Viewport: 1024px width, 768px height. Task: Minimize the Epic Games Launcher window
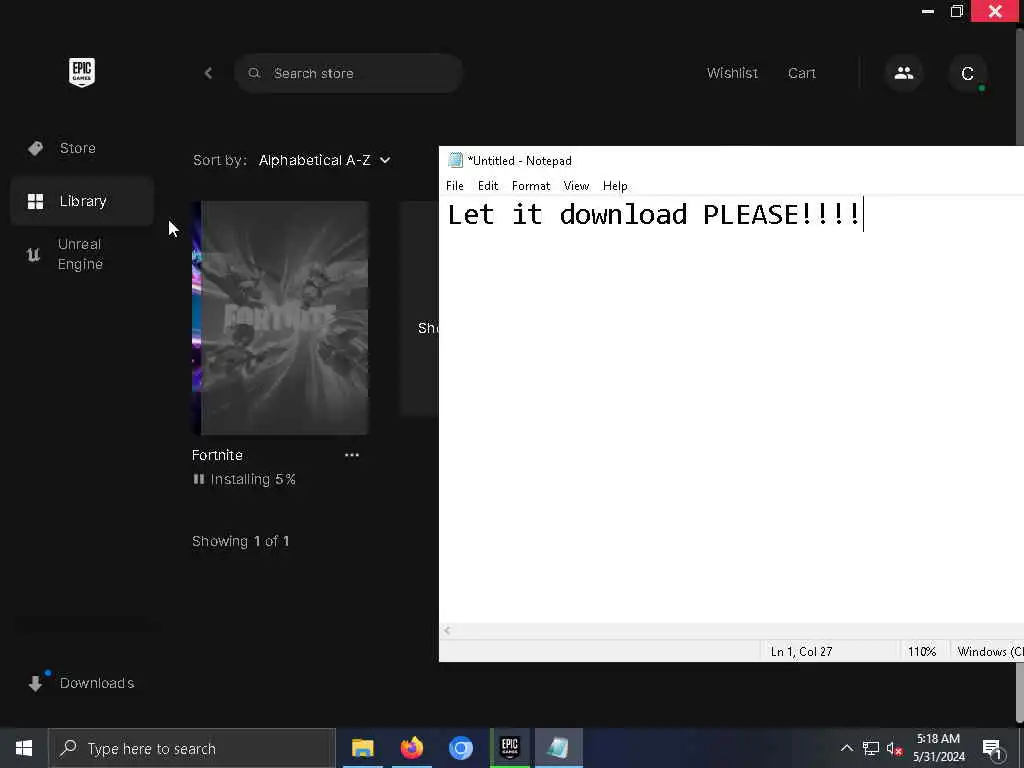point(927,11)
